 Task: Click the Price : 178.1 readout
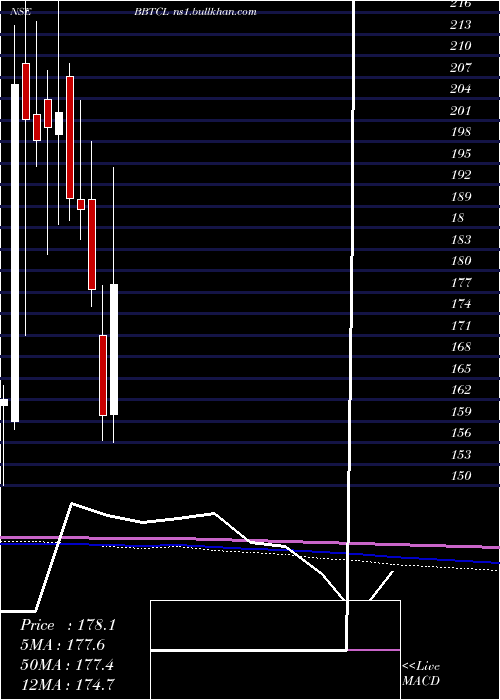point(68,625)
